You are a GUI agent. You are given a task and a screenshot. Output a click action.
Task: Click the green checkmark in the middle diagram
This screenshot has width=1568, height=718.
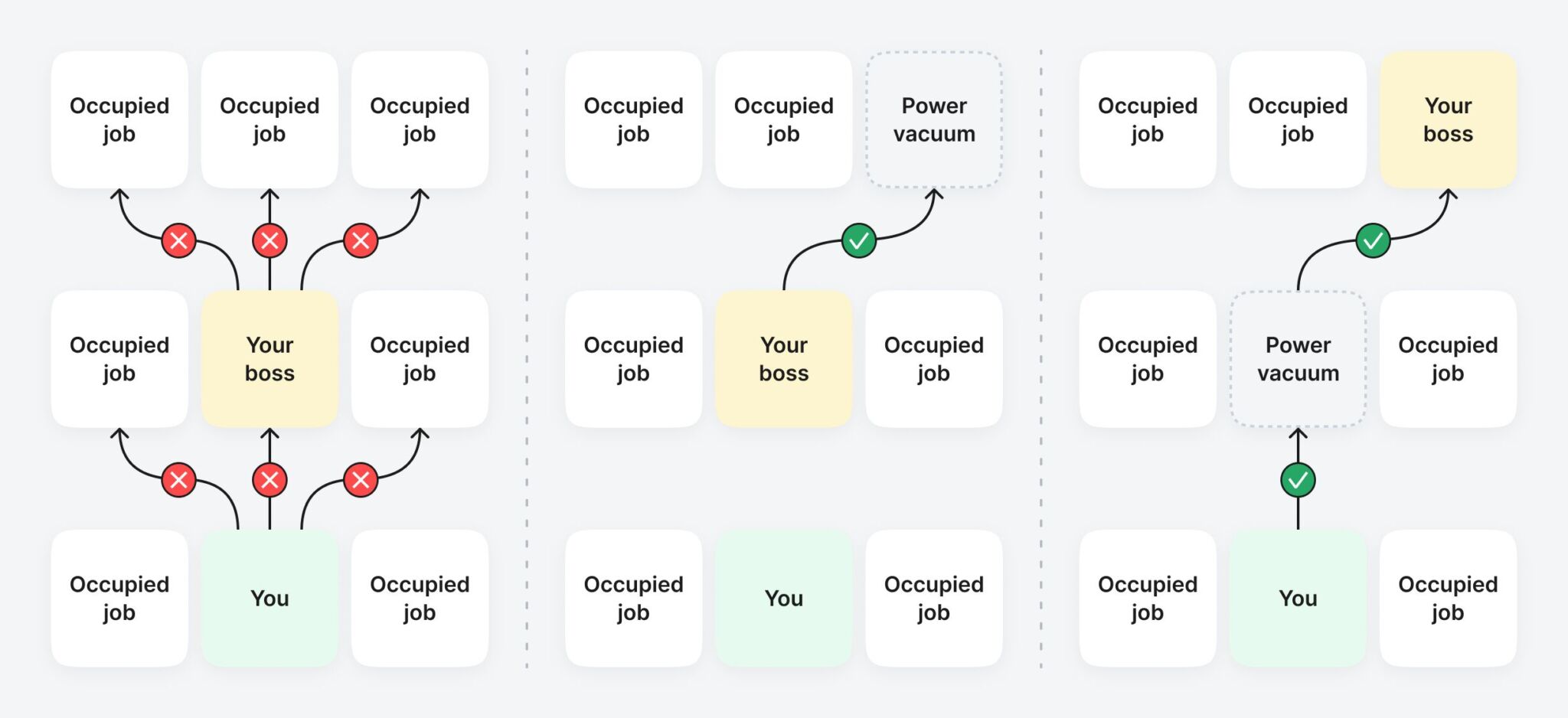[x=859, y=240]
